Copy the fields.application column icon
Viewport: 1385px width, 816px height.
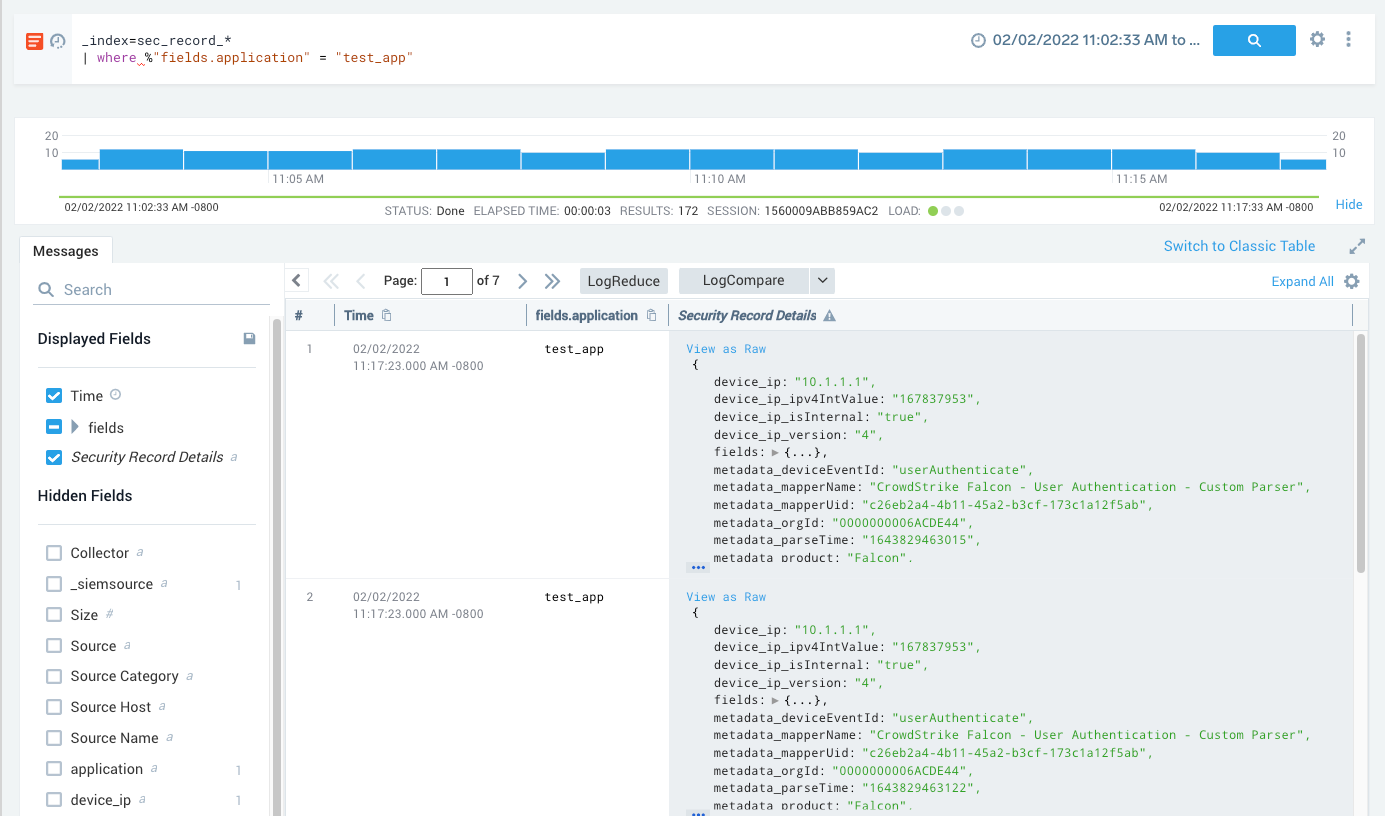pyautogui.click(x=652, y=316)
